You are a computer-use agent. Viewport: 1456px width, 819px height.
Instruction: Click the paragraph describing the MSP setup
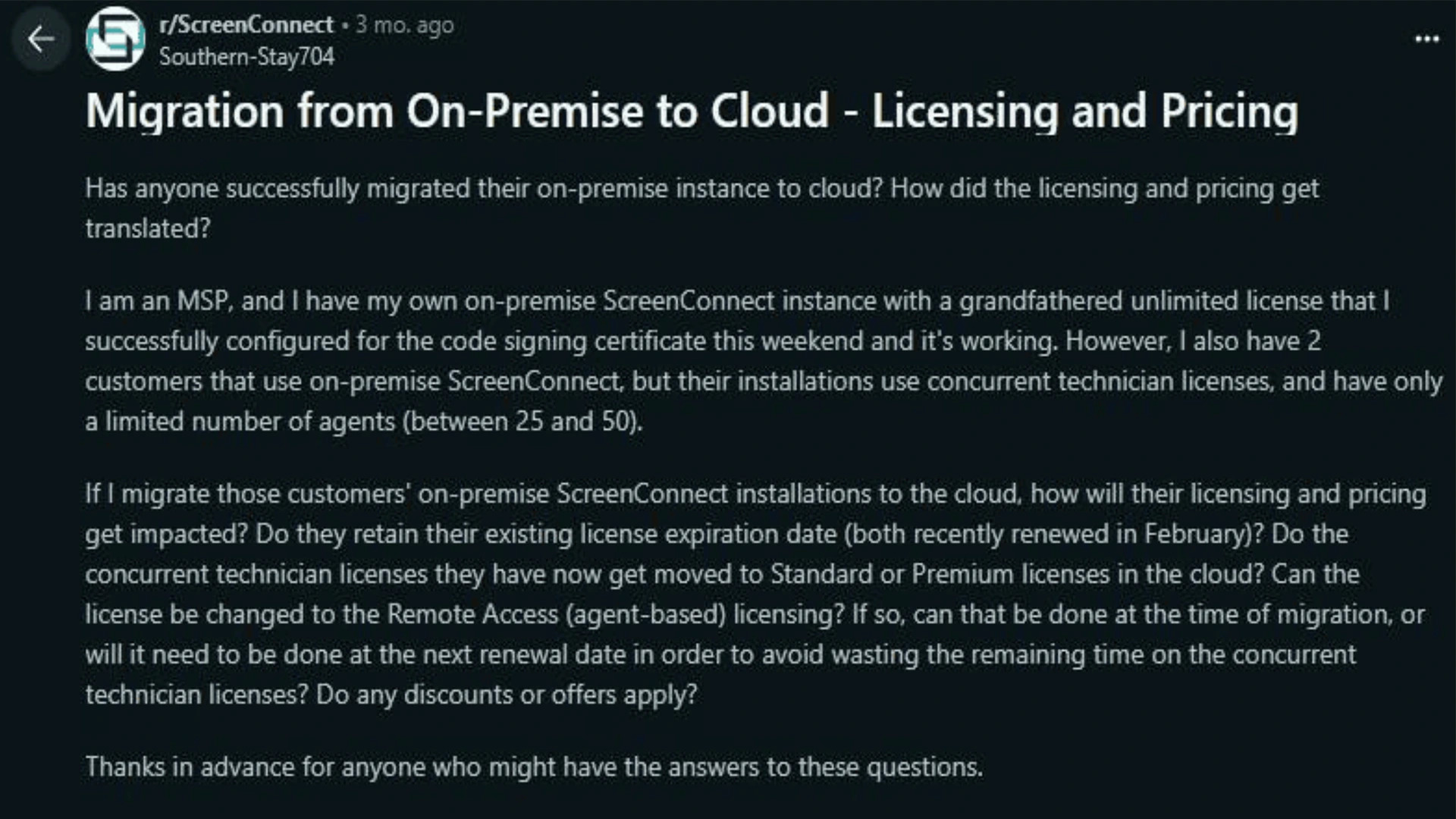(682, 360)
